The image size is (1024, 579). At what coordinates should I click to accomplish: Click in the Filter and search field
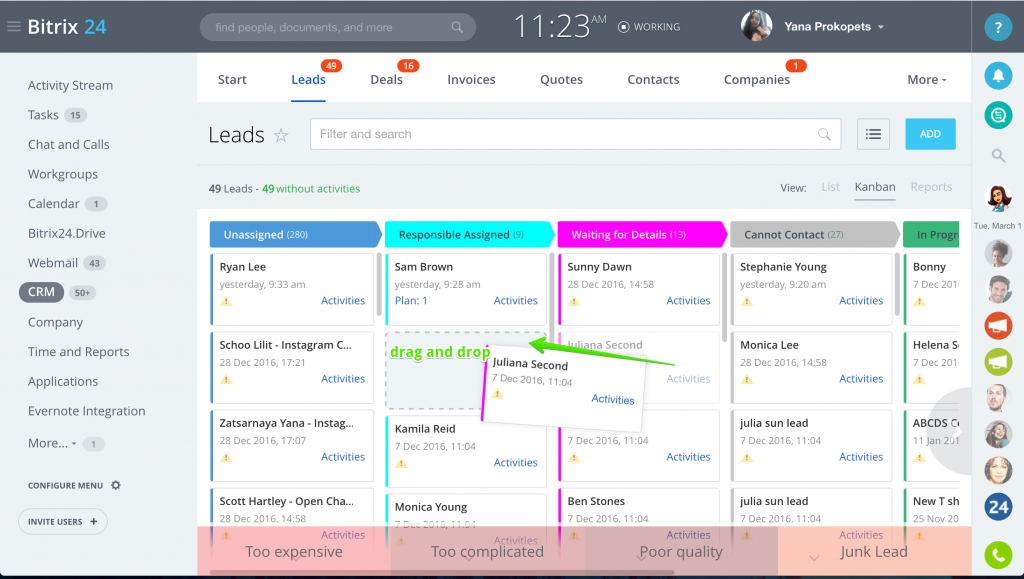click(575, 134)
